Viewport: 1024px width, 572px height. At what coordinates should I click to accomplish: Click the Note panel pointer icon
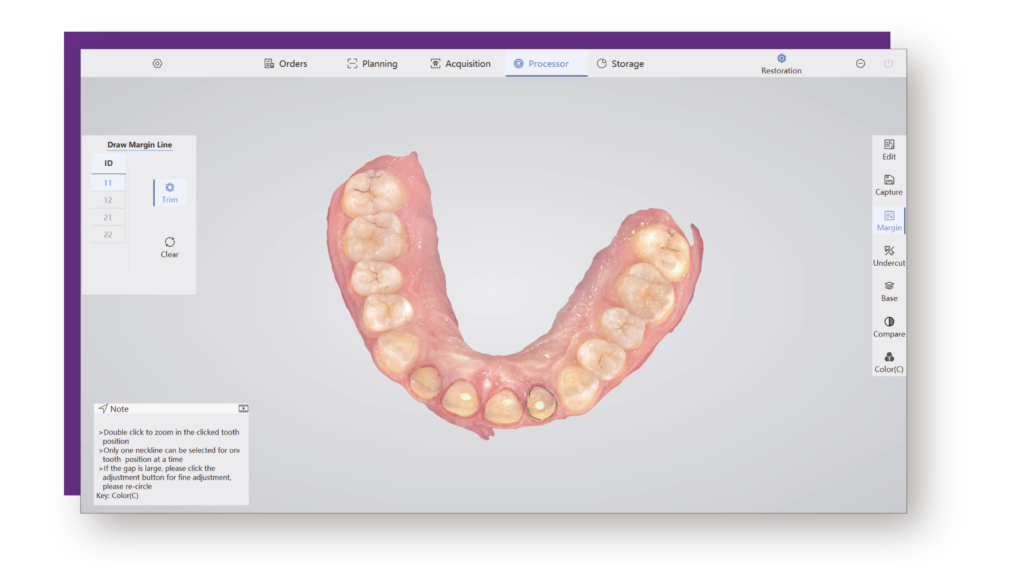pos(103,408)
